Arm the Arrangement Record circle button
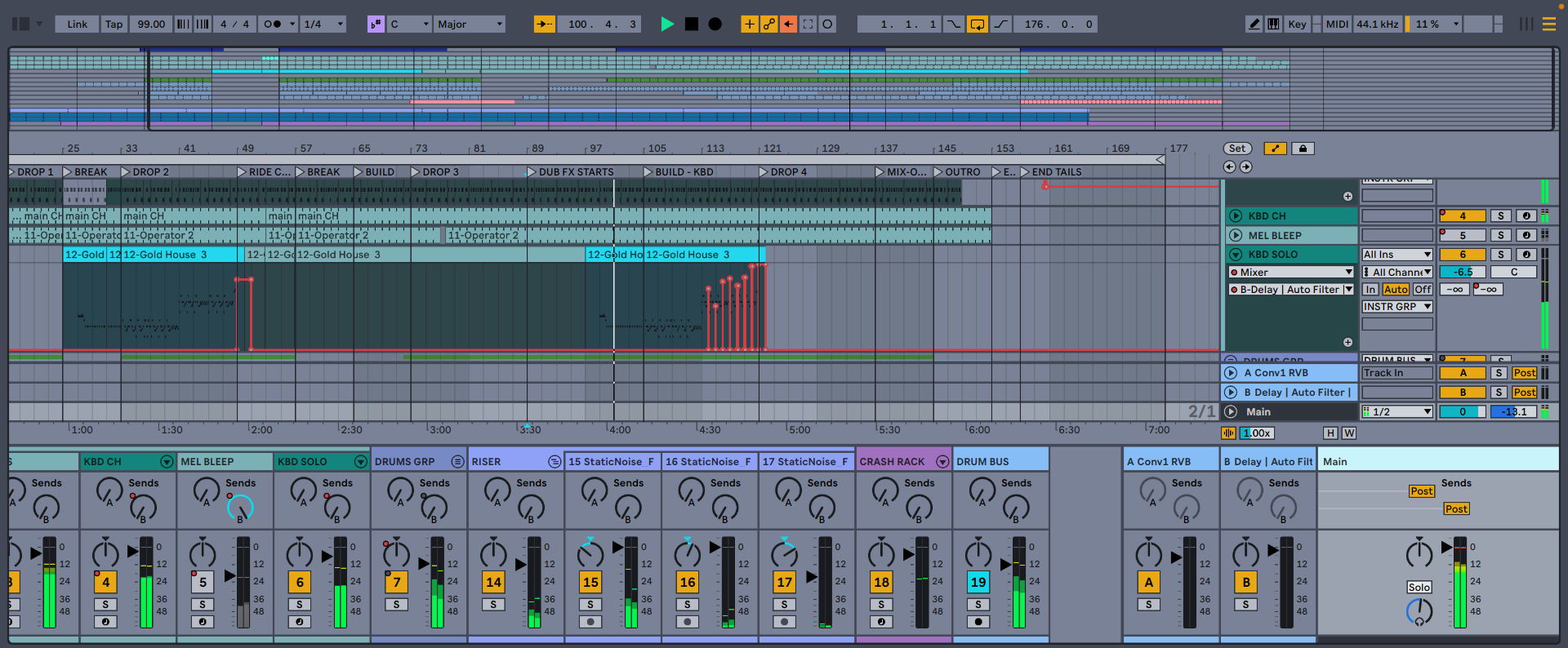Image resolution: width=1568 pixels, height=648 pixels. (715, 24)
